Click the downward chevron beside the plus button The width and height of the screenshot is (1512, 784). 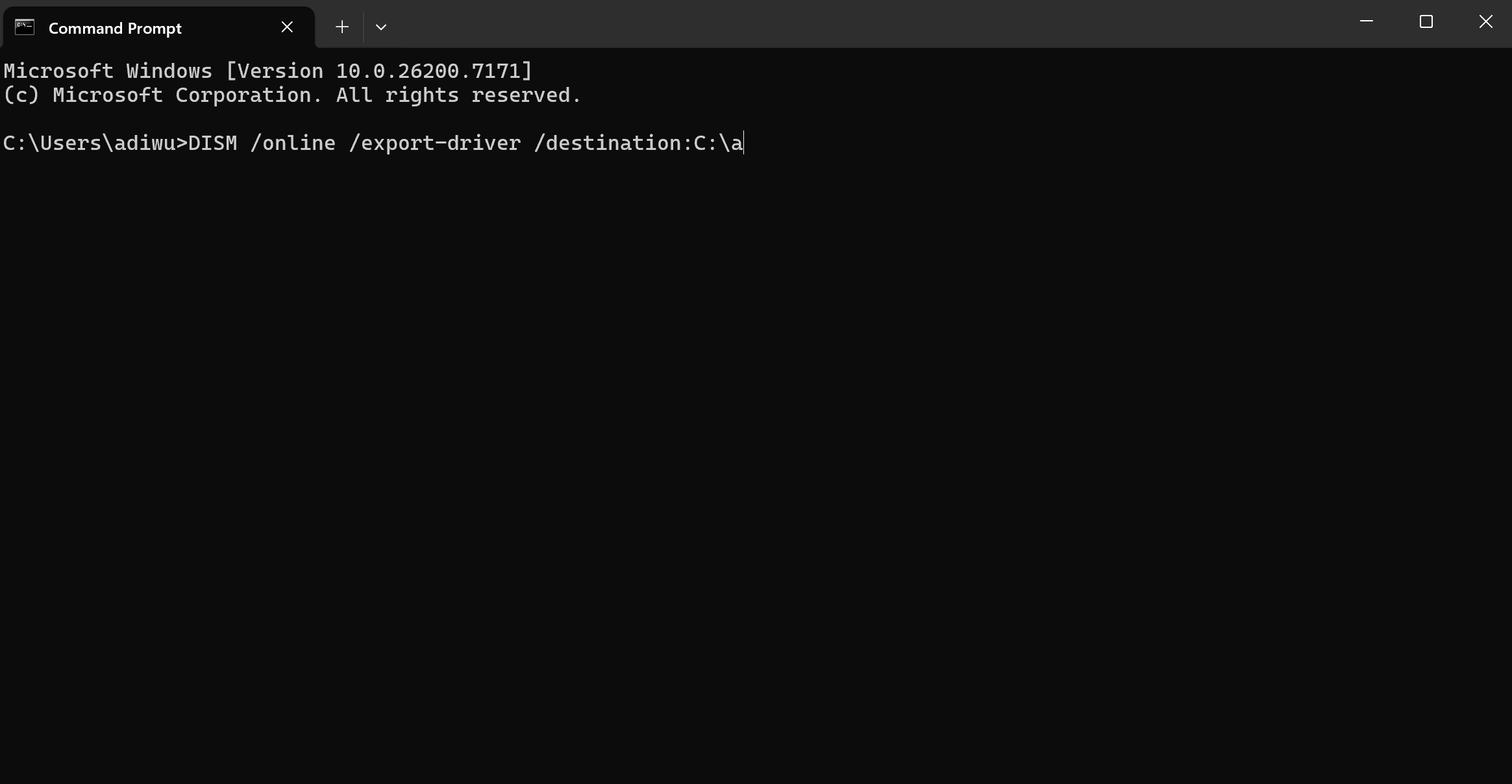381,27
